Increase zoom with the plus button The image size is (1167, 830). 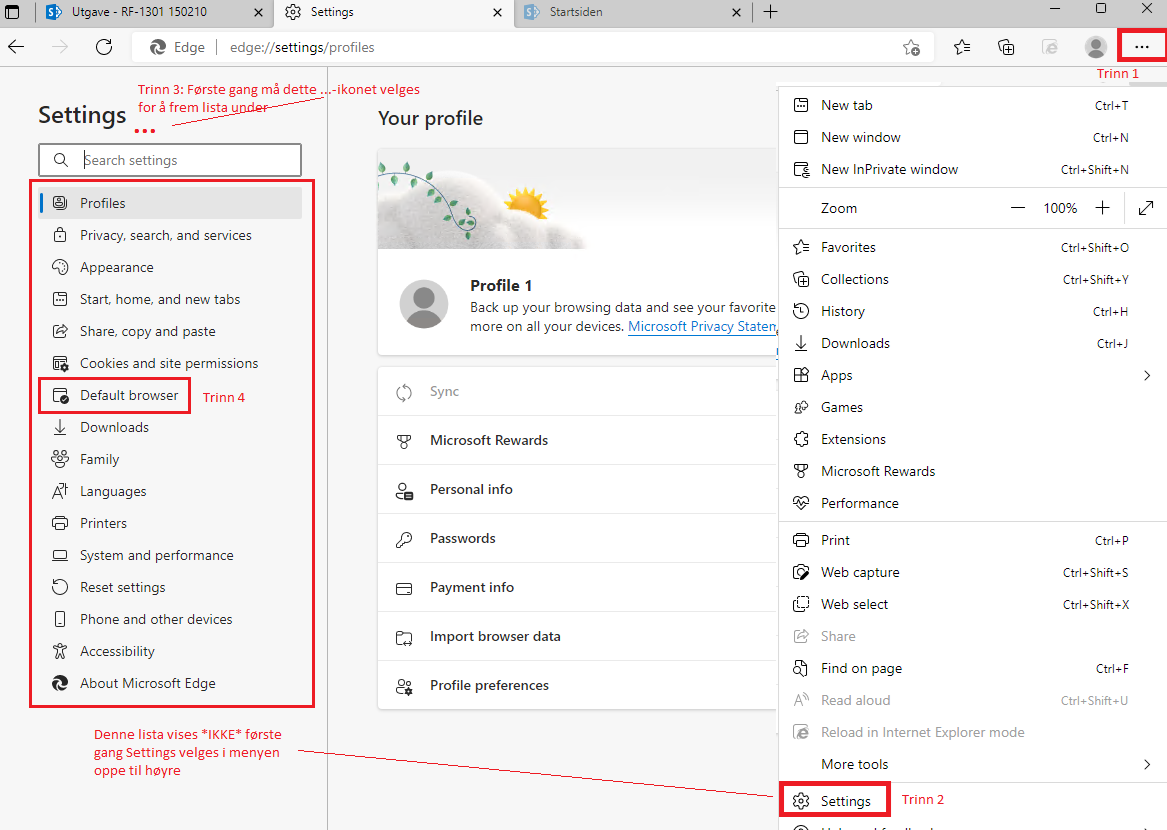[x=1102, y=208]
